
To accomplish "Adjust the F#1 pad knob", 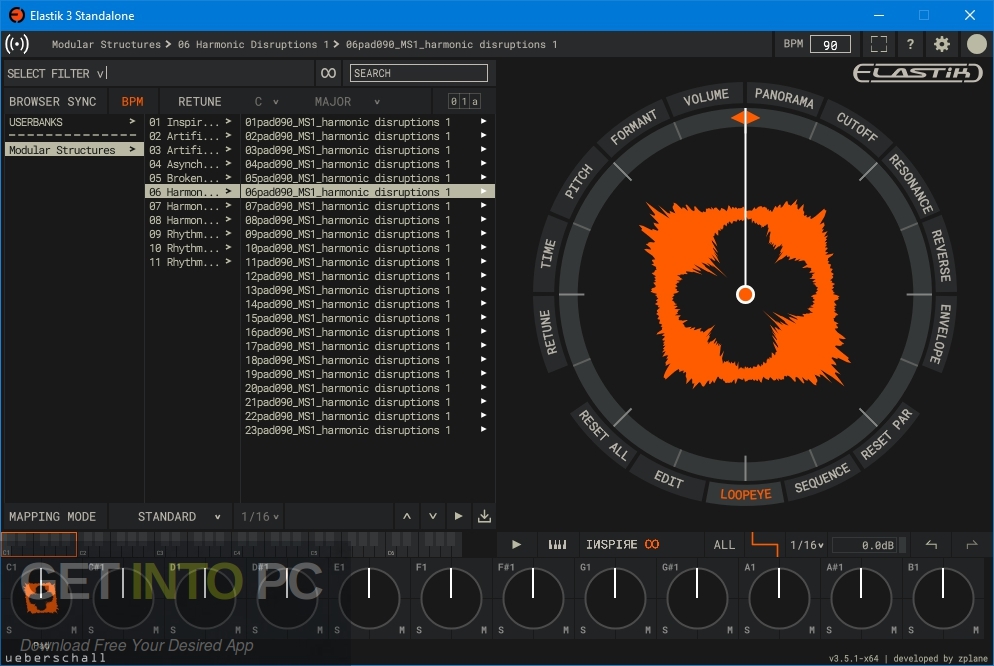I will pos(532,599).
